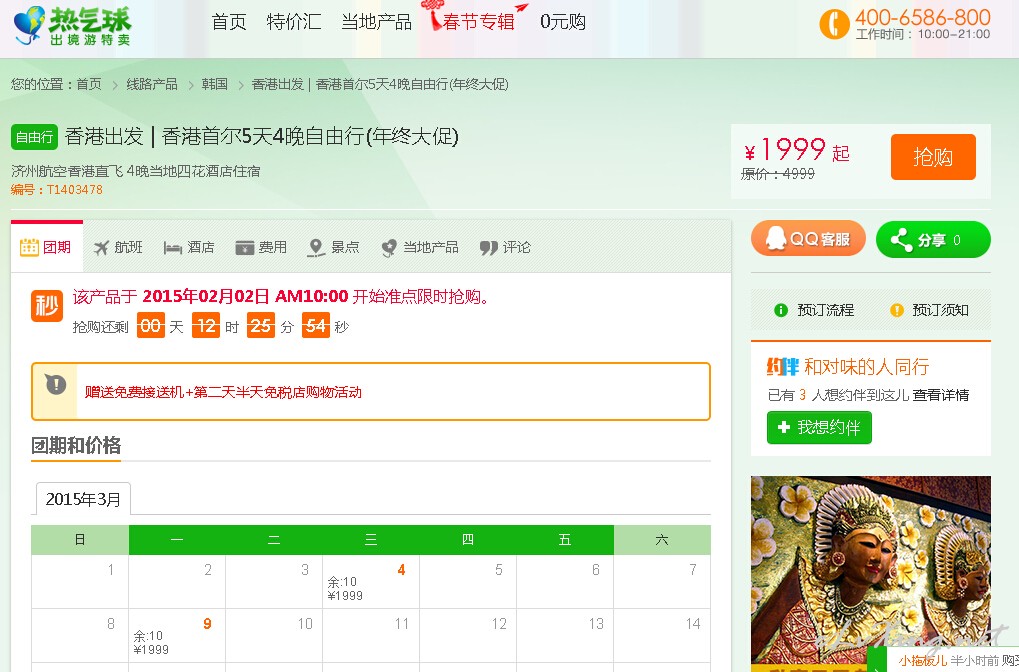1019x672 pixels.
Task: Open the 当地产品 local products tab
Action: point(419,247)
